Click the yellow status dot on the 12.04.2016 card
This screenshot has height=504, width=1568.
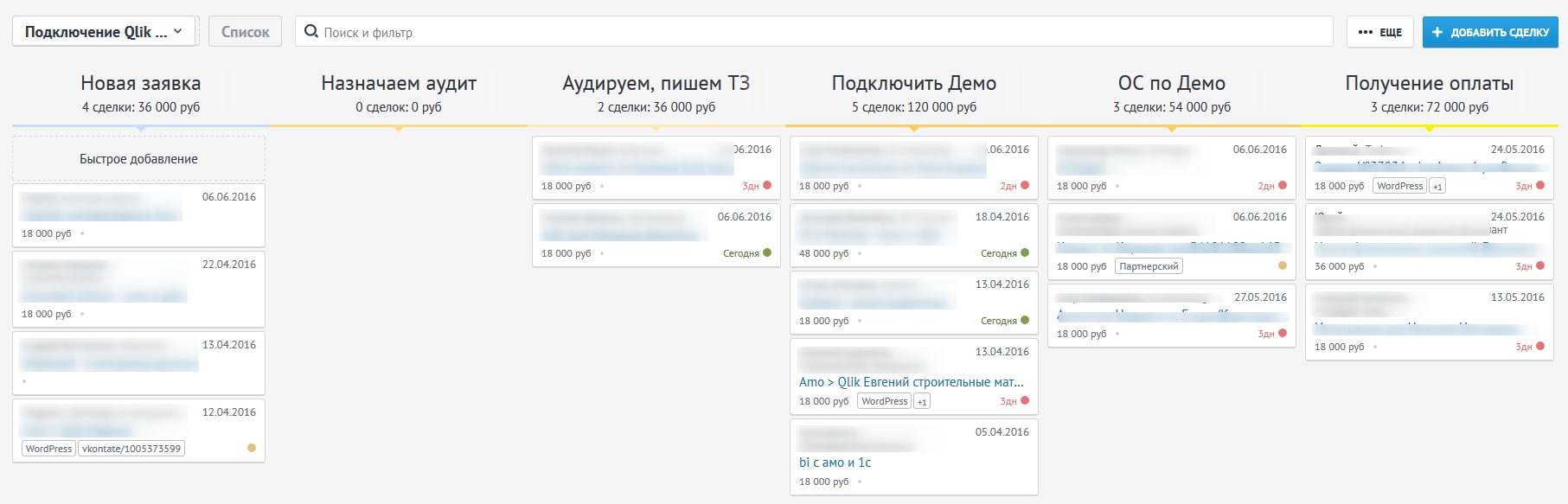click(252, 448)
